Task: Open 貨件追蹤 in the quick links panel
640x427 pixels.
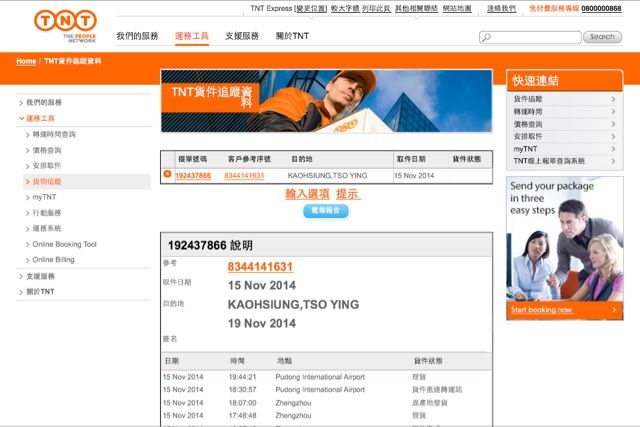Action: [x=528, y=99]
